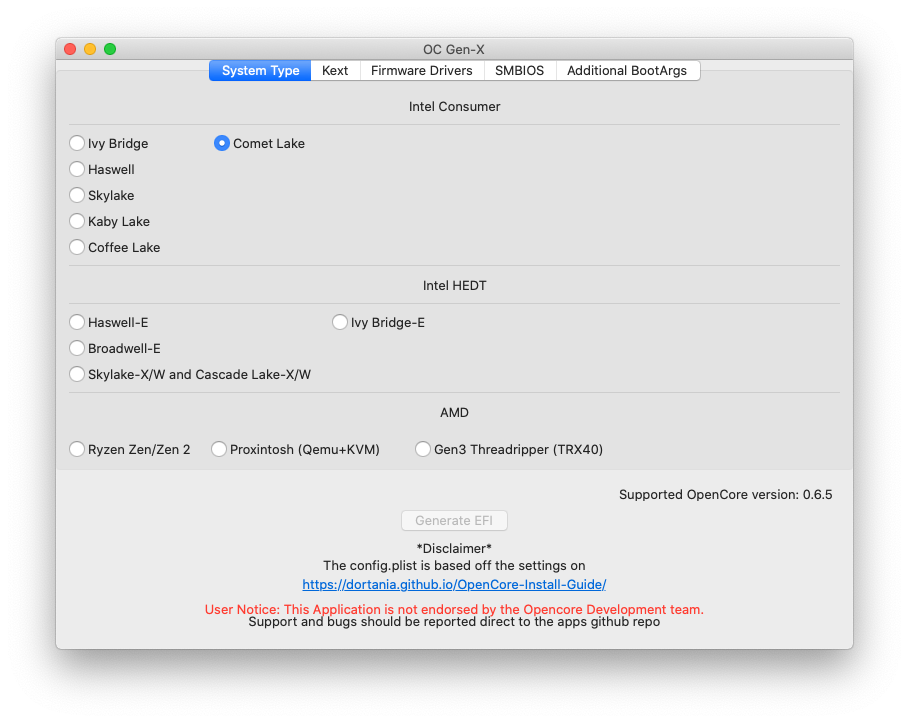Viewport: 909px width, 723px height.
Task: Select Coffee Lake processor type
Action: pos(77,247)
